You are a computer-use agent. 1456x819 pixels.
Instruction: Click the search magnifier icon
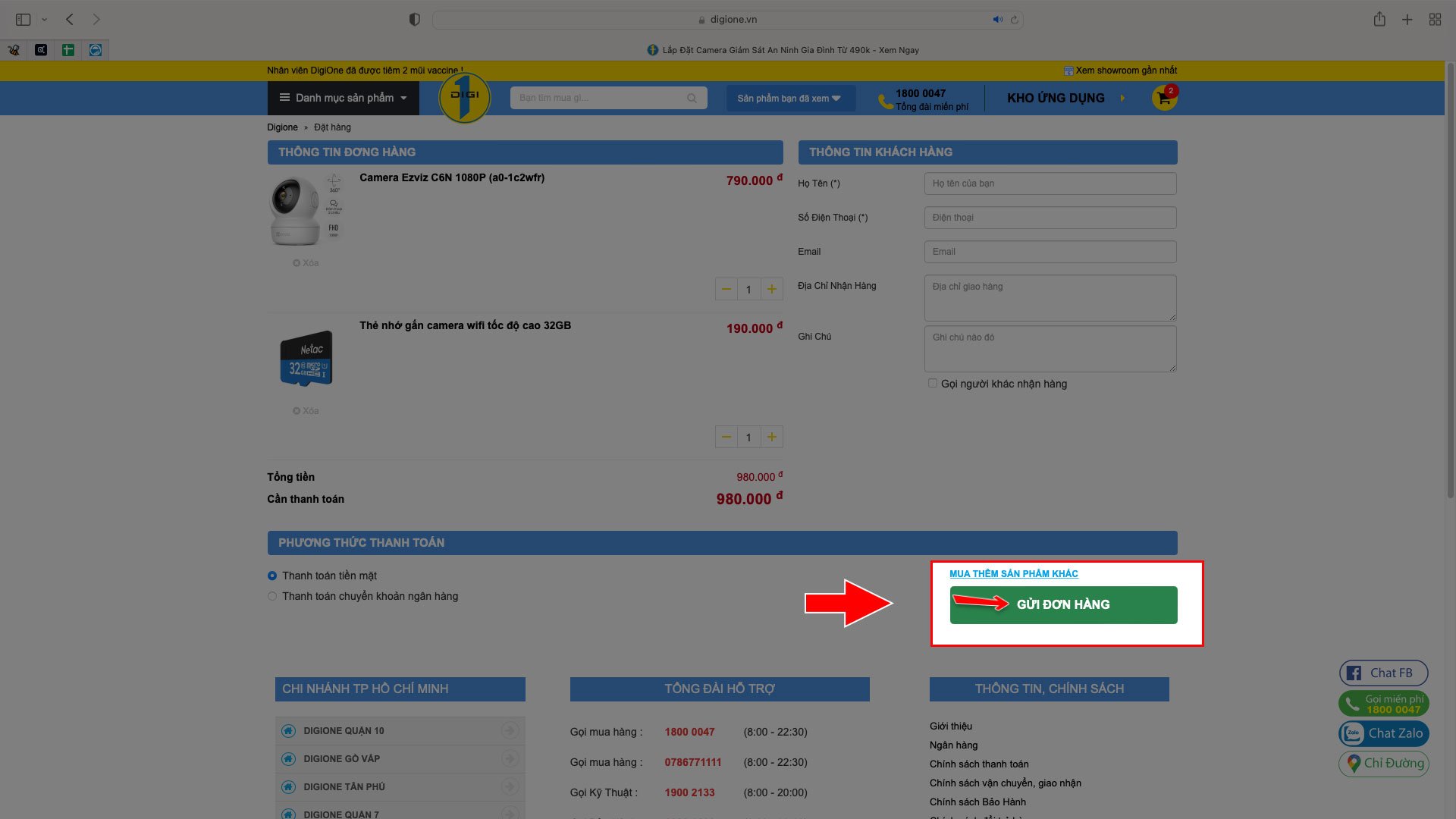click(692, 98)
